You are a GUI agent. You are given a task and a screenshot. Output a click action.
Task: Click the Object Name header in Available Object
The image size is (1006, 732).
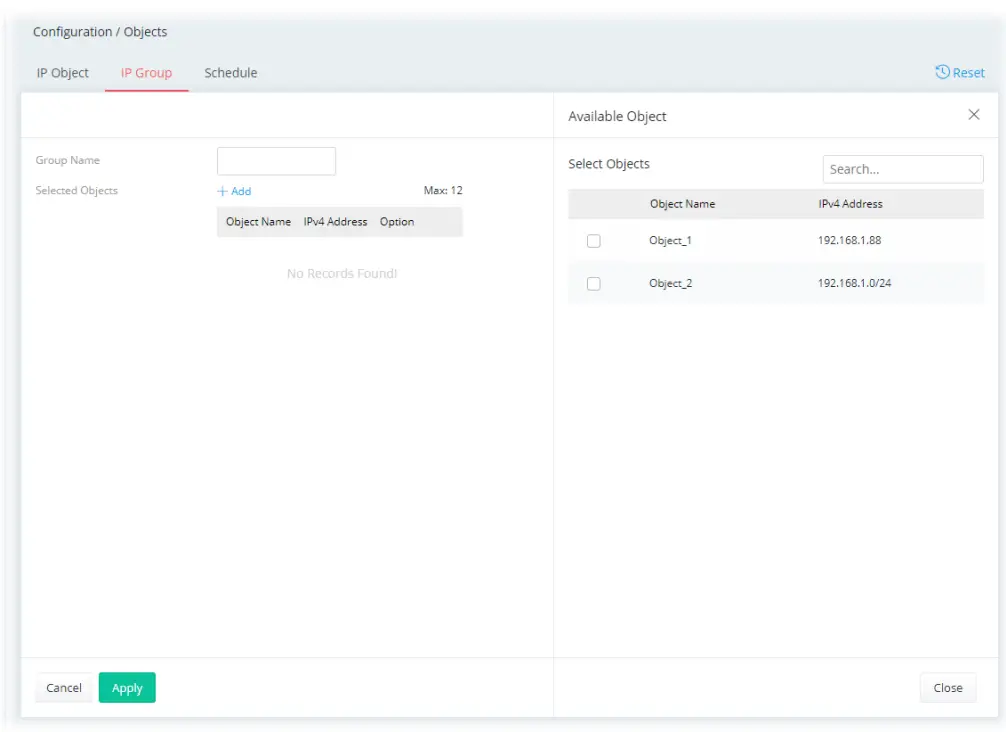point(682,204)
